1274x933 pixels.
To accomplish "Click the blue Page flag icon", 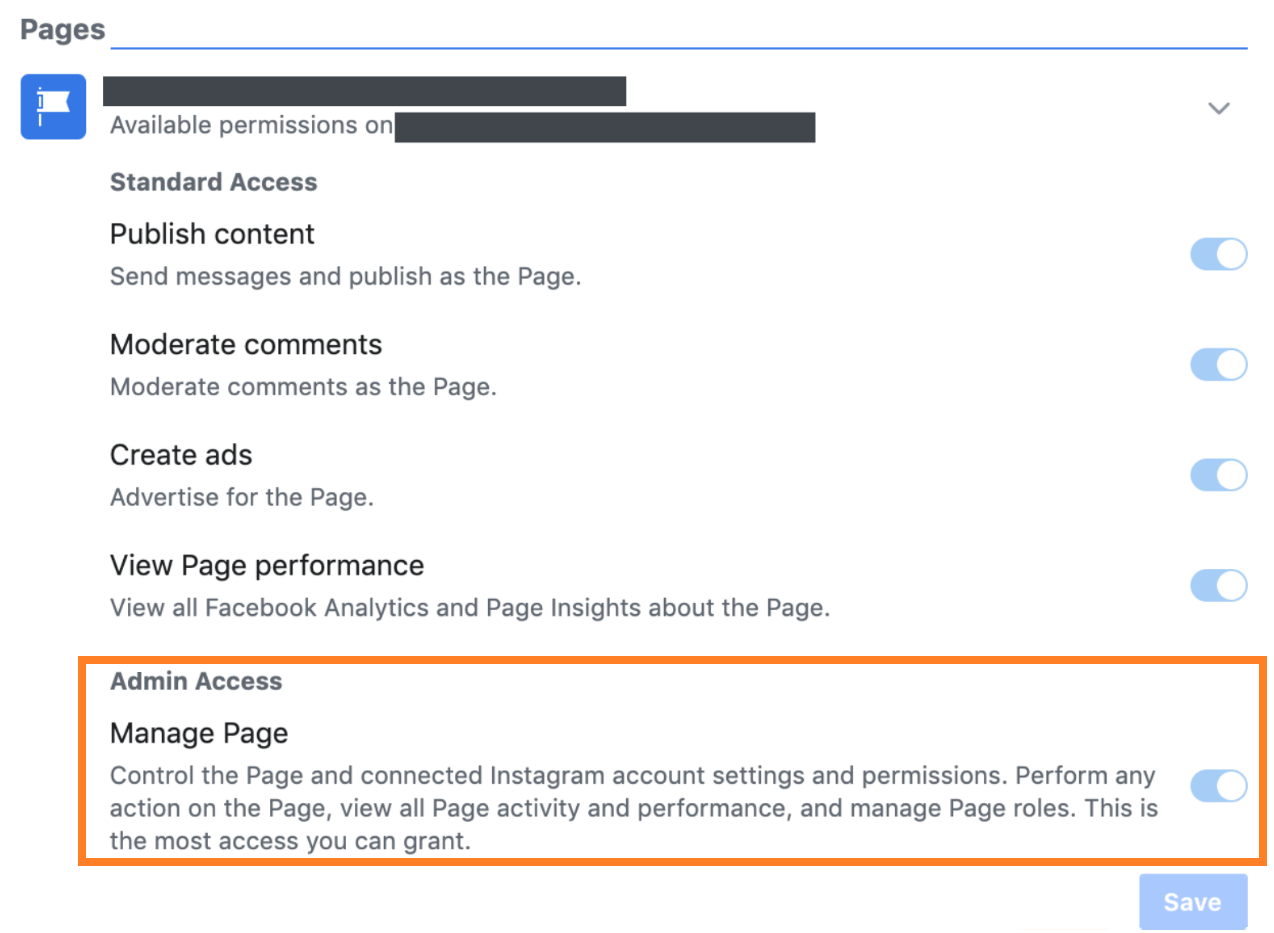I will click(x=53, y=107).
